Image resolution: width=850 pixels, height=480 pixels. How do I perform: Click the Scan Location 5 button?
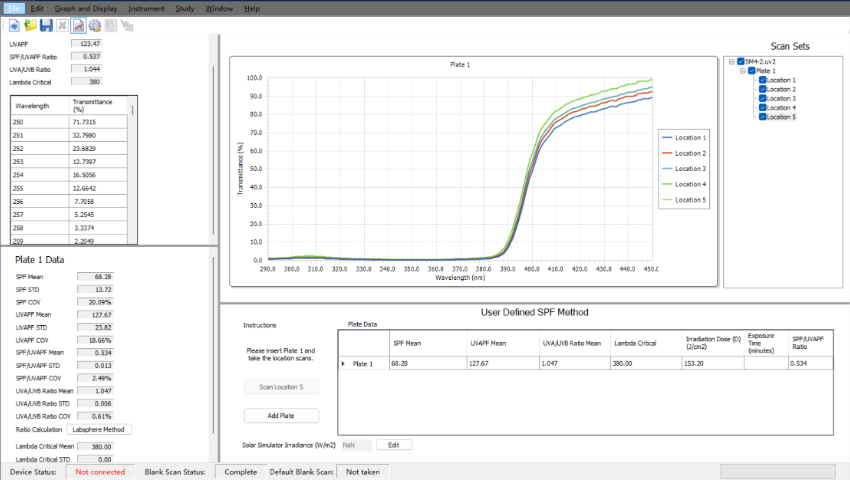[x=281, y=387]
